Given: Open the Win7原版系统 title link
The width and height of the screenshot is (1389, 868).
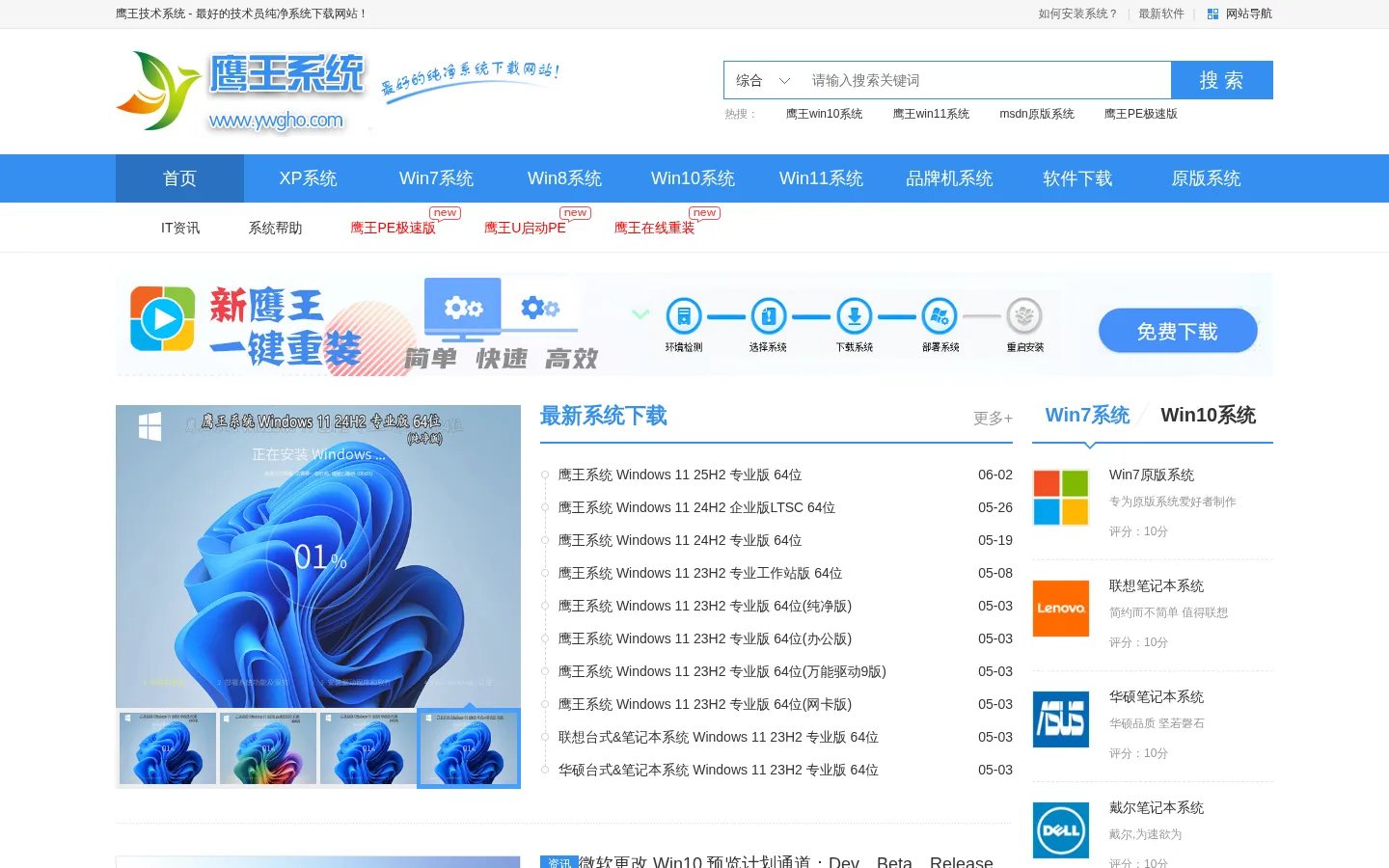Looking at the screenshot, I should pyautogui.click(x=1152, y=475).
